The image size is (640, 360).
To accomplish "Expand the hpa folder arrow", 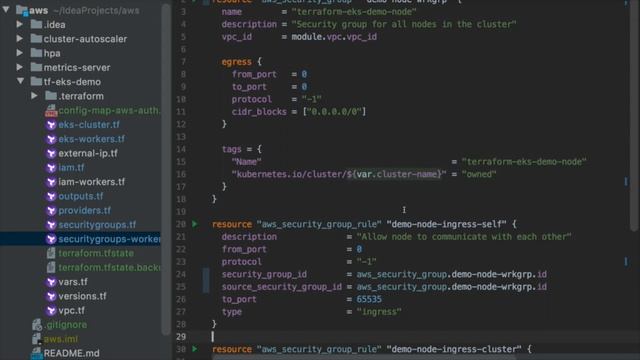I will pos(20,53).
